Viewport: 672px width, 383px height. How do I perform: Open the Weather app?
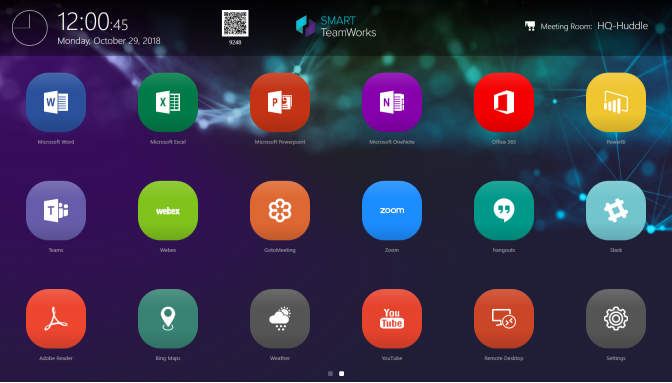(x=280, y=319)
